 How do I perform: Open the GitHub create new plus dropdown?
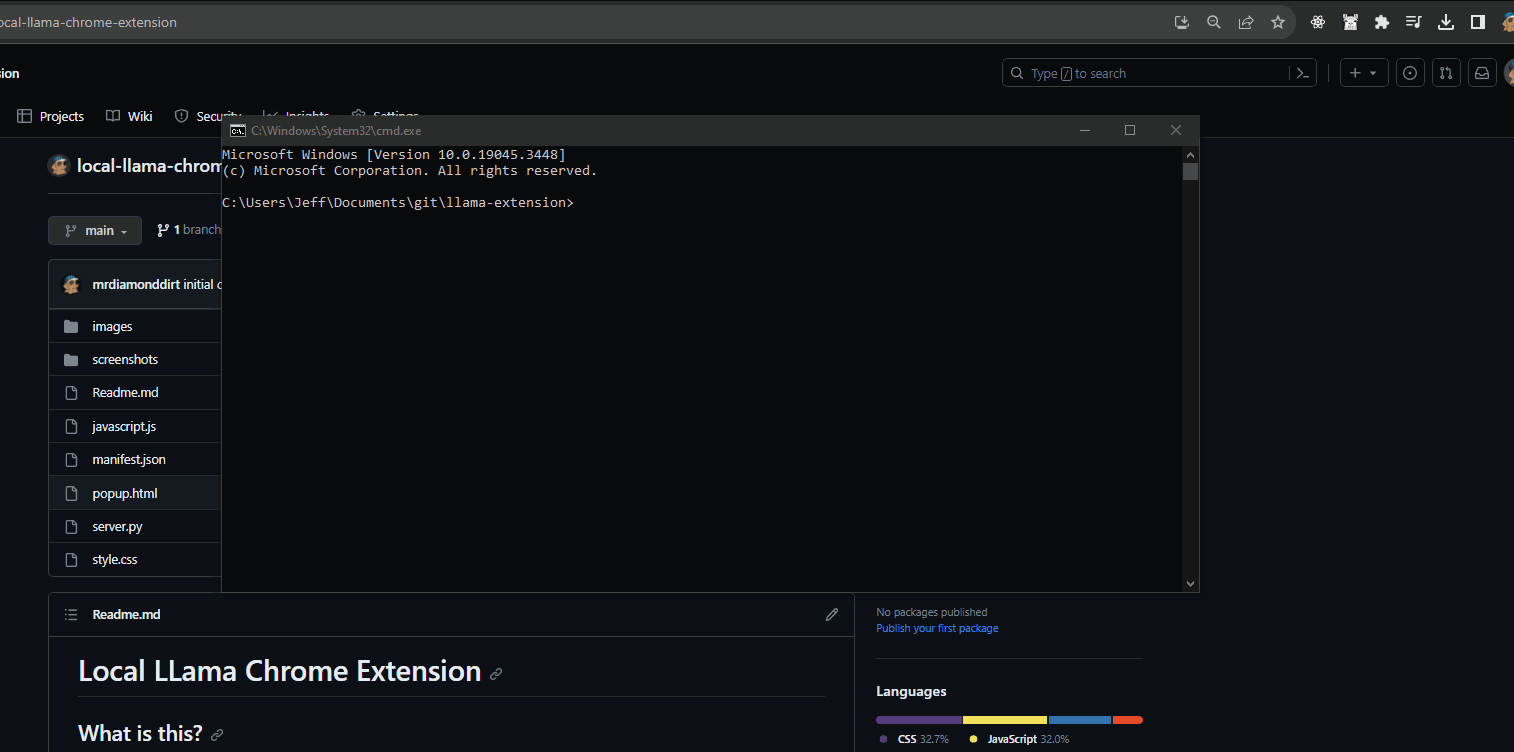coord(1364,73)
